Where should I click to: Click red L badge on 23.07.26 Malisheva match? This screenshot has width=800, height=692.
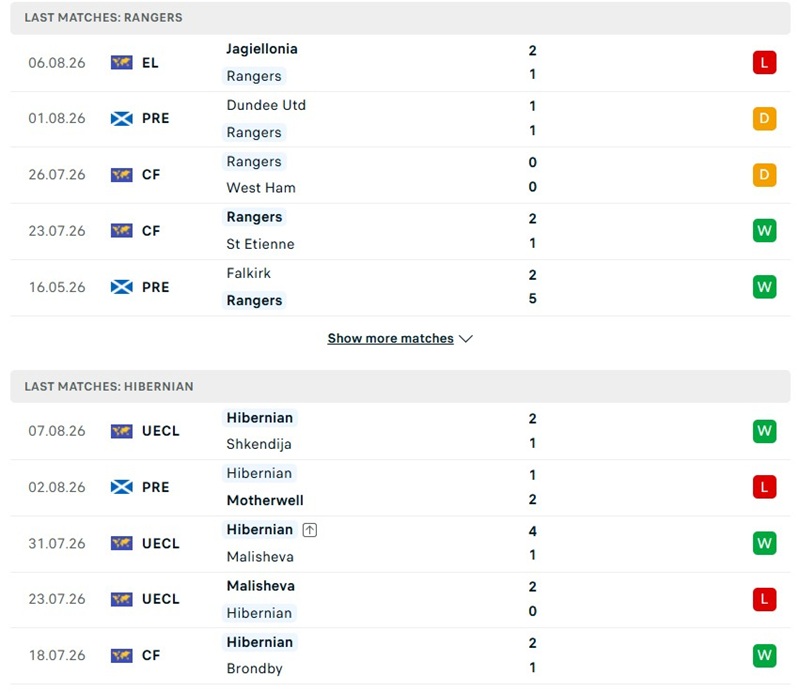pyautogui.click(x=764, y=599)
